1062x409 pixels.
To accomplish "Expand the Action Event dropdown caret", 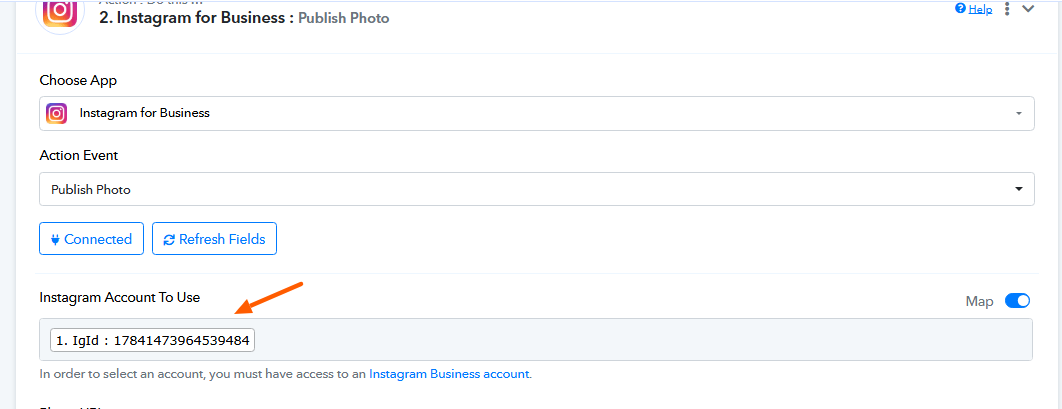I will tap(1018, 189).
